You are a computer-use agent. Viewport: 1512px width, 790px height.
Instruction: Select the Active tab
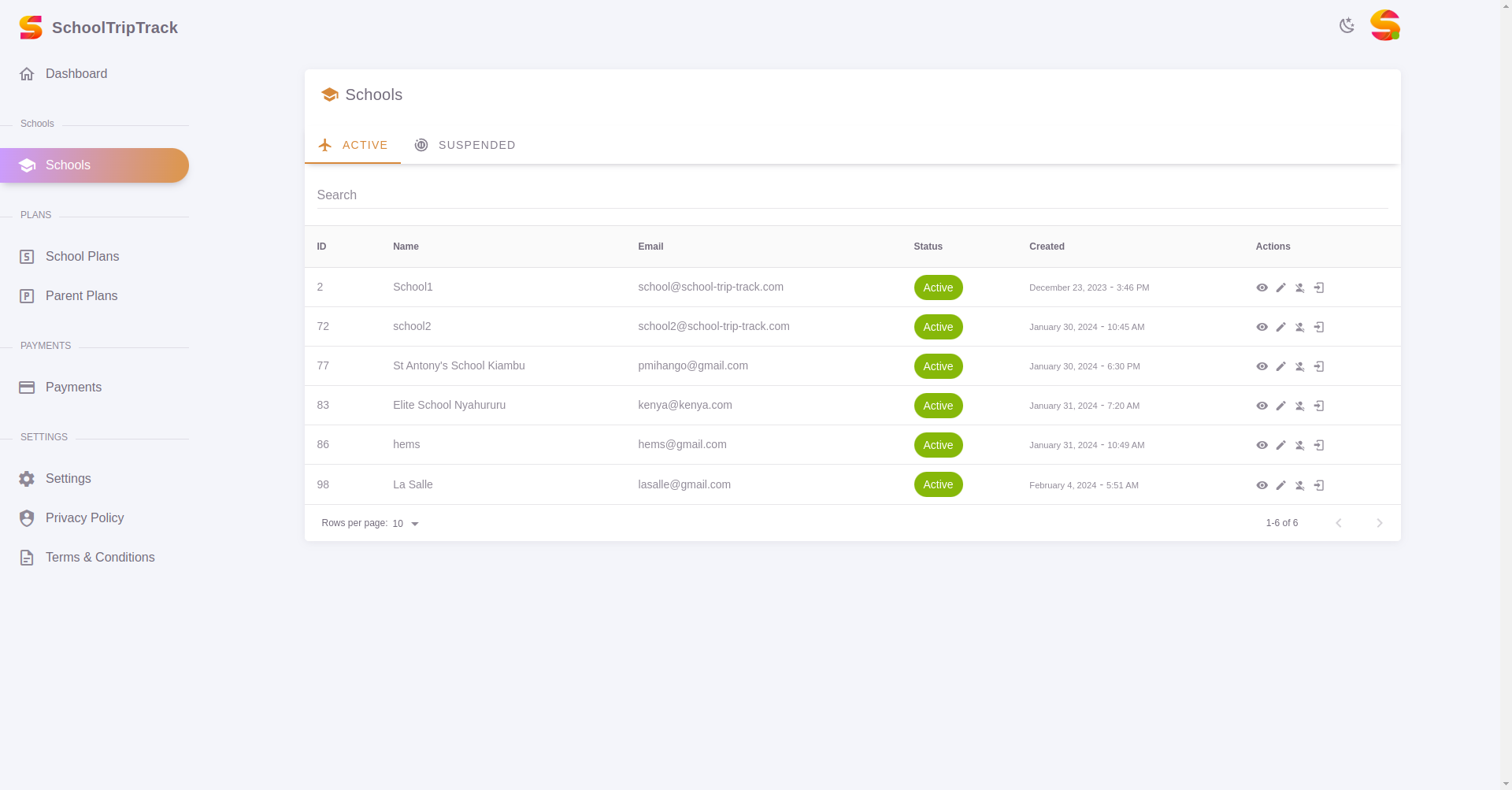353,145
